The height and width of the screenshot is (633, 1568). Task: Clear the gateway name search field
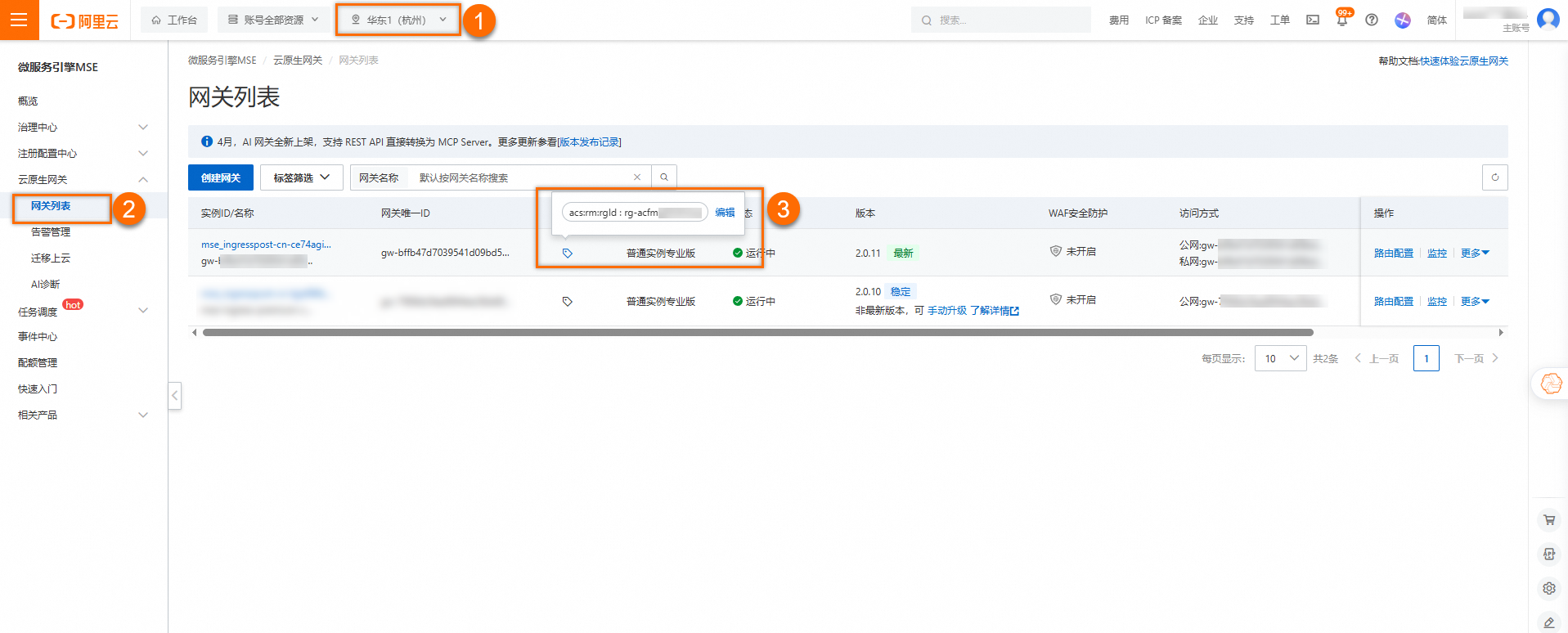point(637,177)
